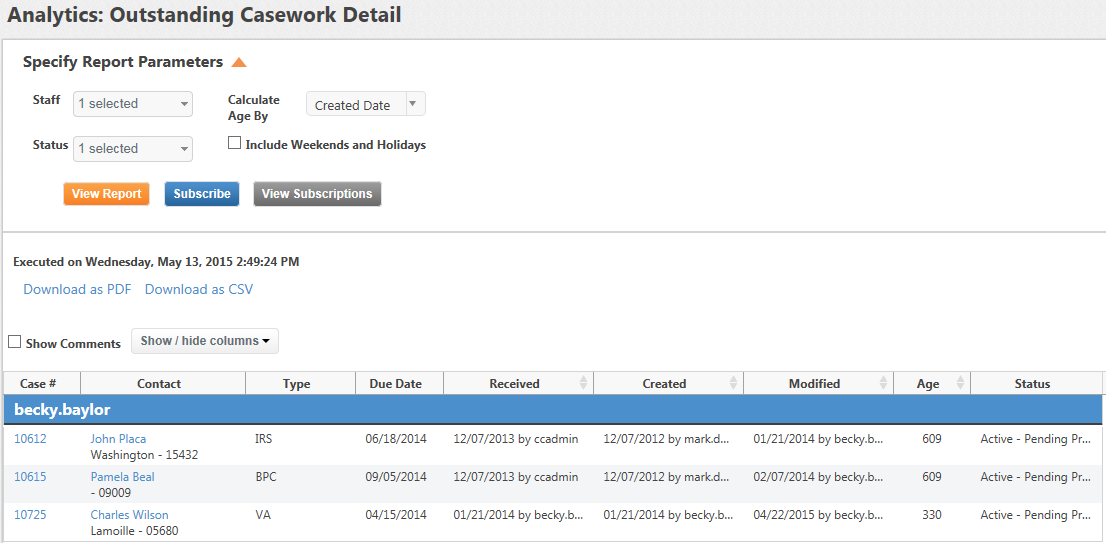
Task: Open contact Charles Wilson
Action: 130,515
